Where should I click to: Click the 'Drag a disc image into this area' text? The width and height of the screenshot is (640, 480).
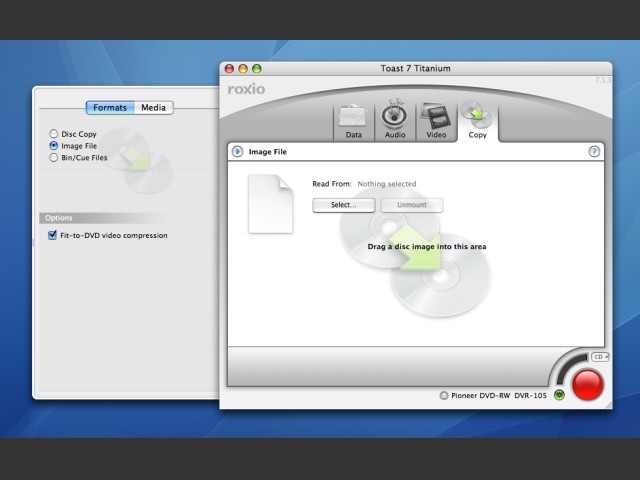pyautogui.click(x=427, y=247)
